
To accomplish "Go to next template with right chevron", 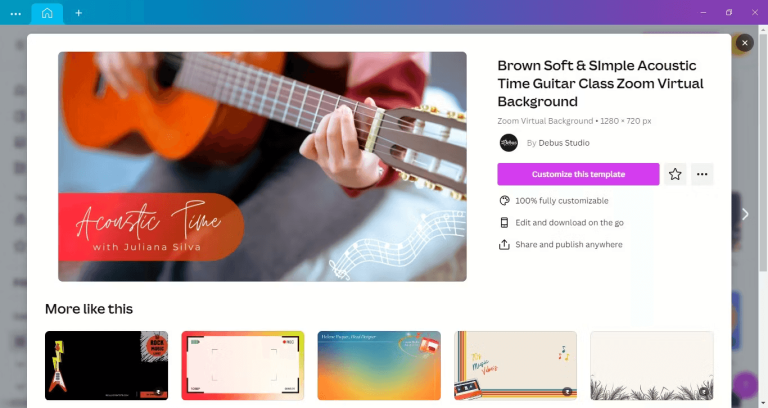I will [x=745, y=214].
